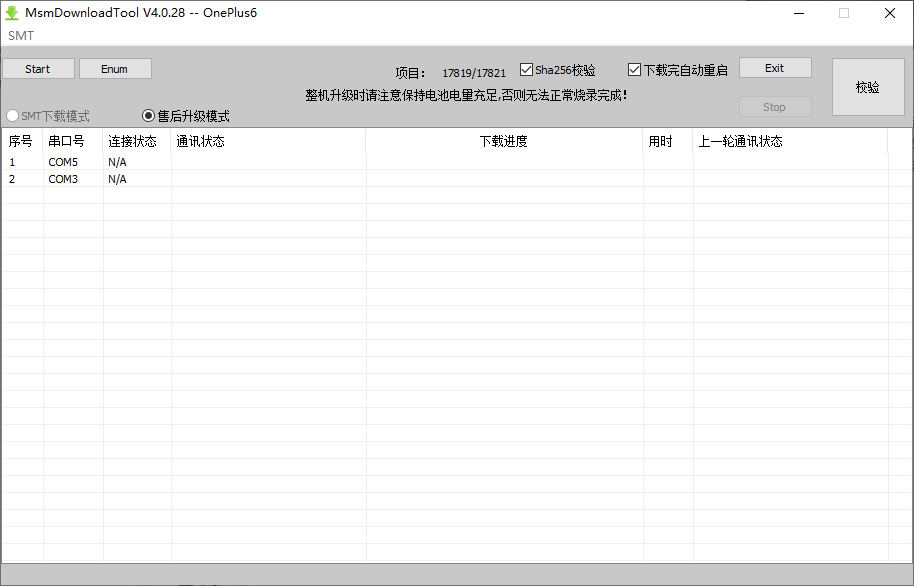Click the Exit button
This screenshot has height=586, width=914.
775,68
